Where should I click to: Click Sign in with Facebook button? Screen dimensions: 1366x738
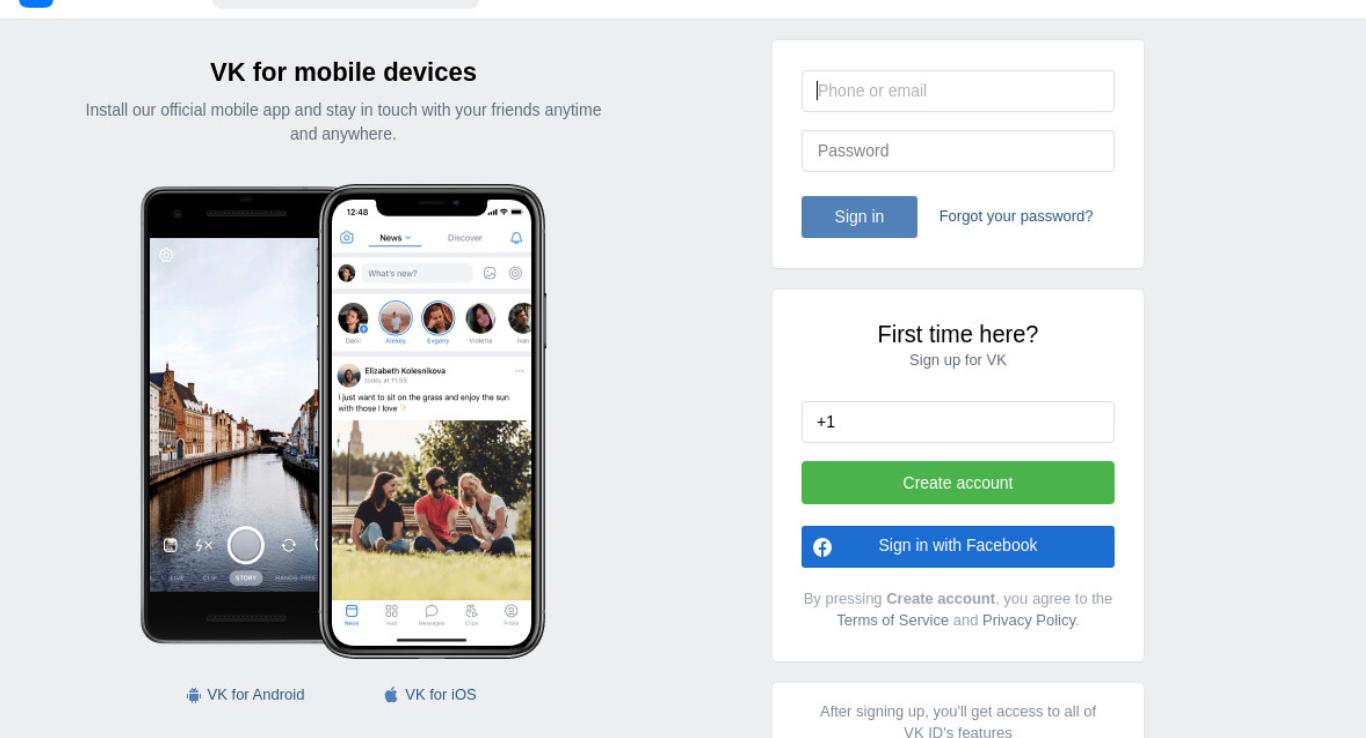click(x=957, y=547)
